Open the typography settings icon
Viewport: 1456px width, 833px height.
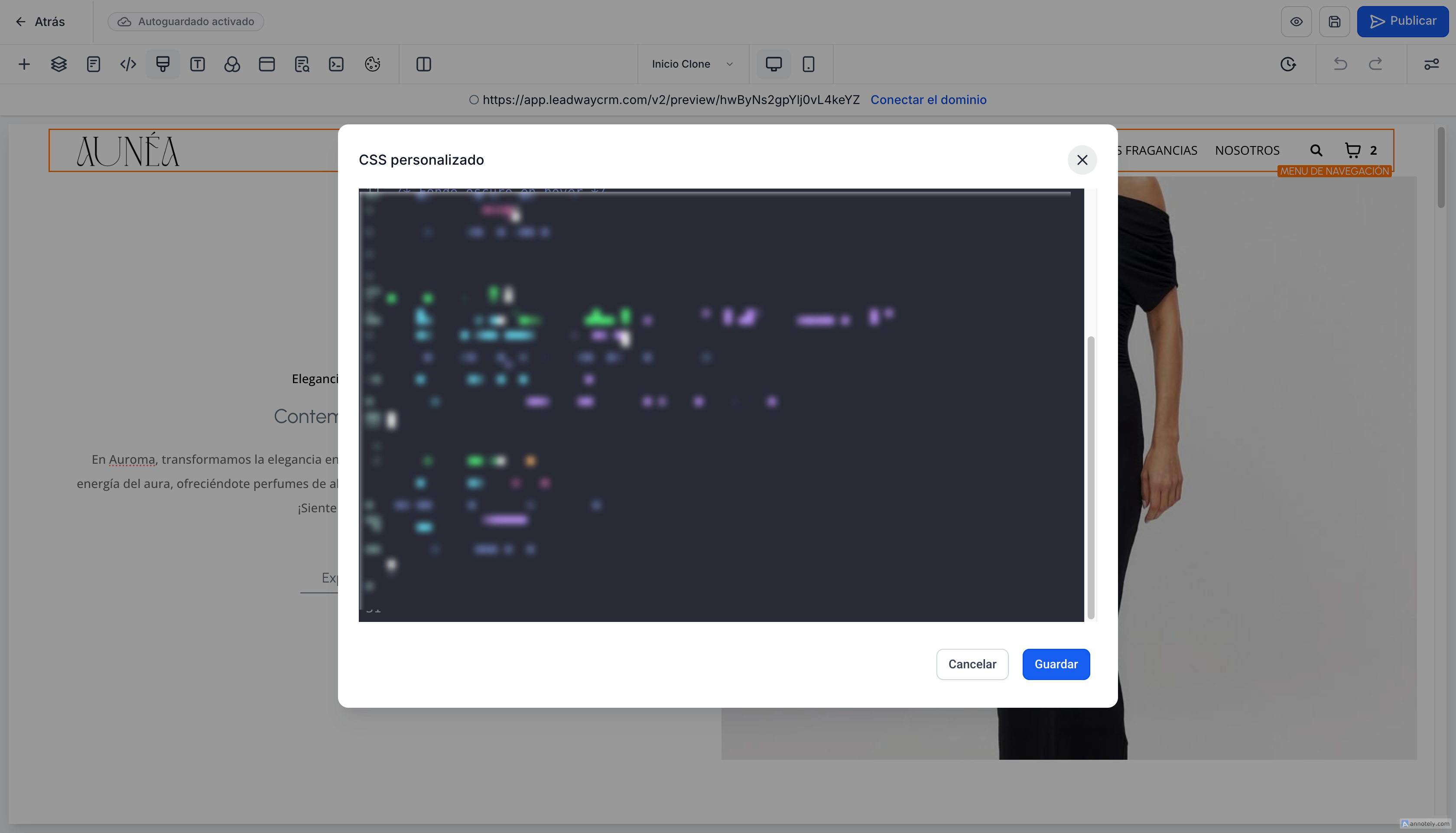[197, 64]
